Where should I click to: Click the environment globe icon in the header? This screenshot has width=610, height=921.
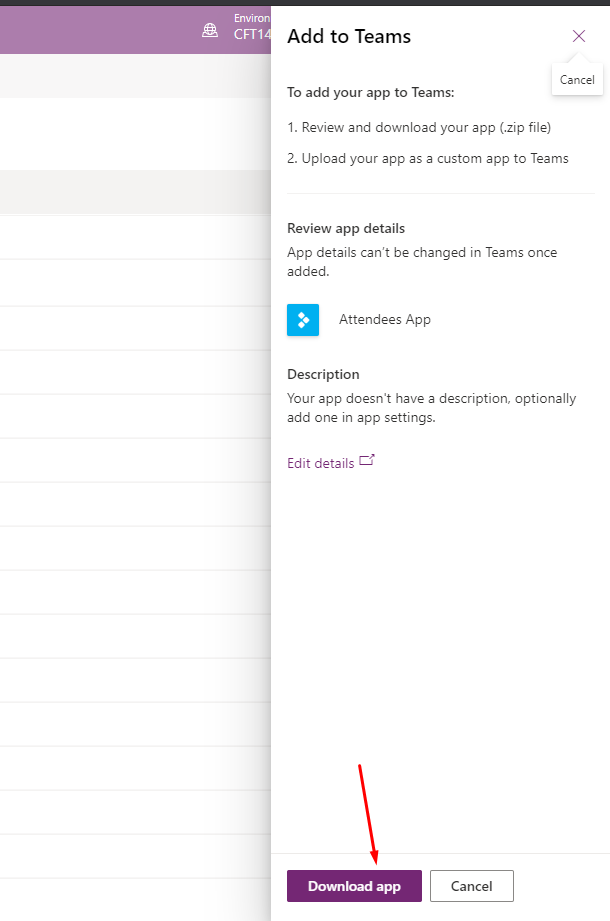[210, 31]
